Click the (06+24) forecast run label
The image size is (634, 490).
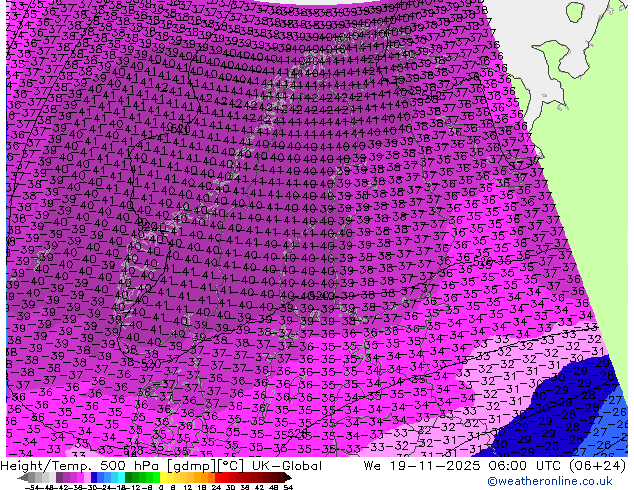point(598,466)
